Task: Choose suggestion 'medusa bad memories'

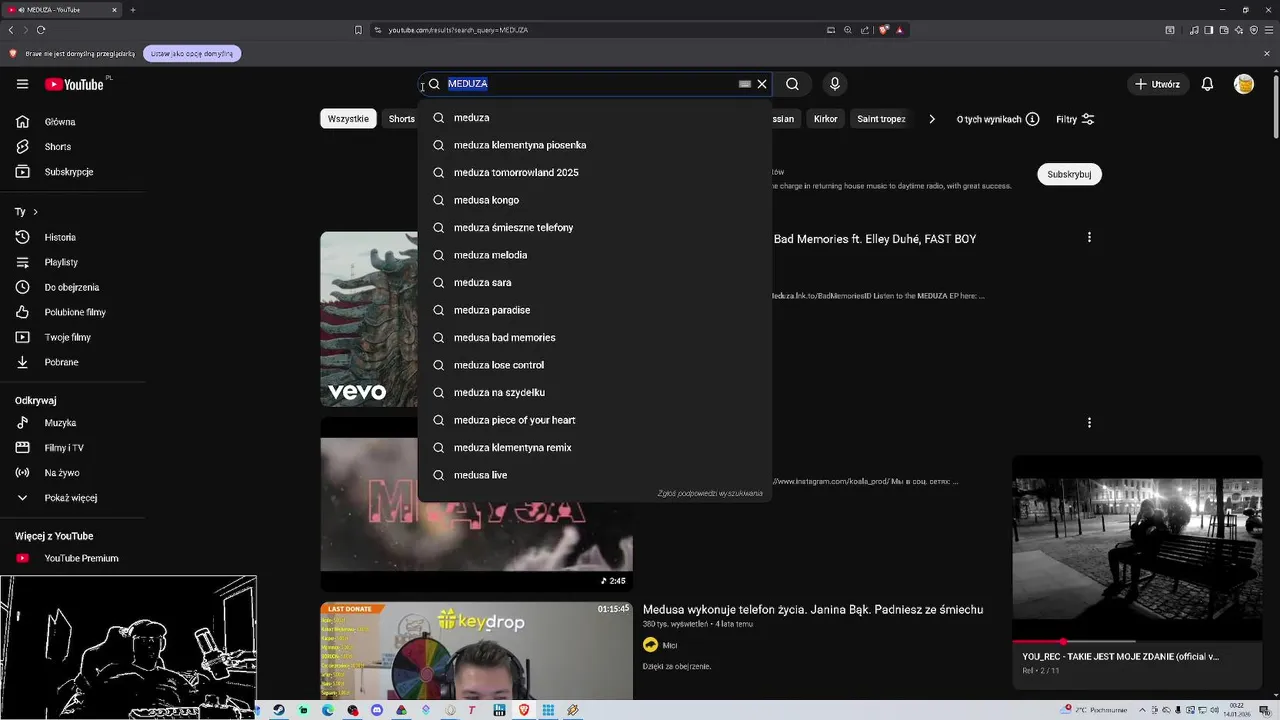Action: [595, 338]
